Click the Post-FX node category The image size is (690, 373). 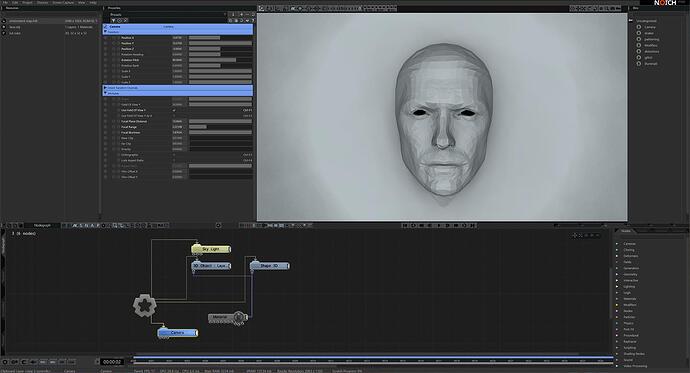629,329
